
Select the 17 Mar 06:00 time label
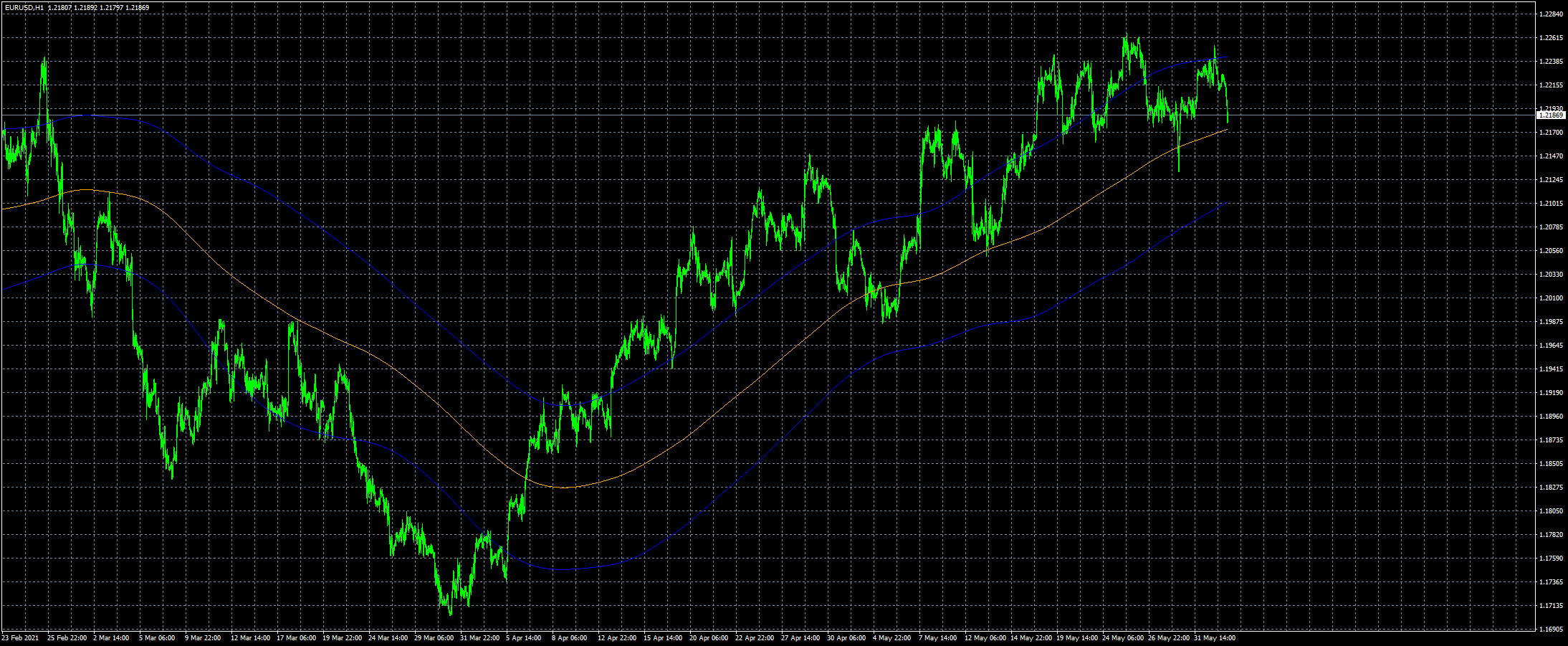click(x=296, y=637)
